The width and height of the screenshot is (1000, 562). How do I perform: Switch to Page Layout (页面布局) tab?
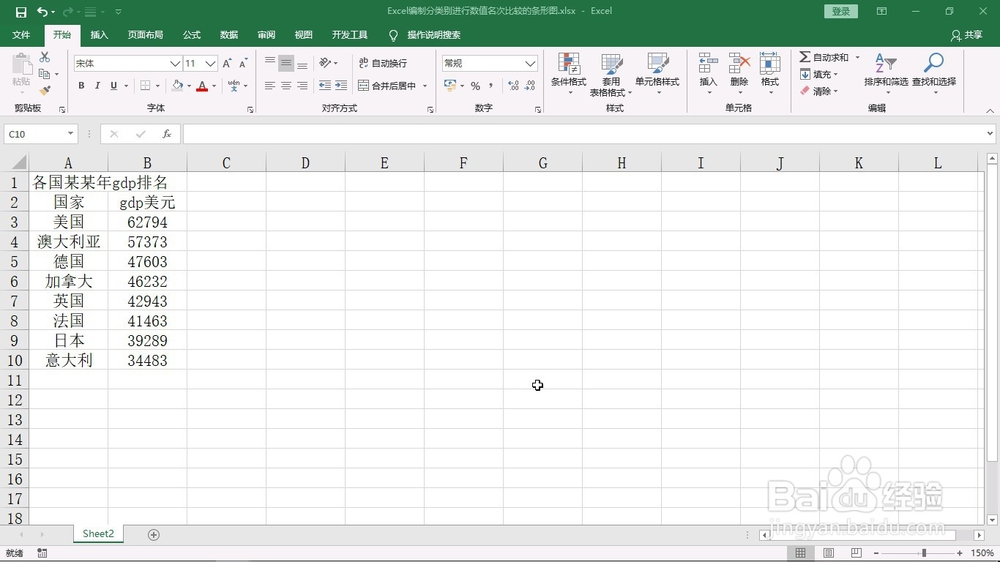point(145,35)
